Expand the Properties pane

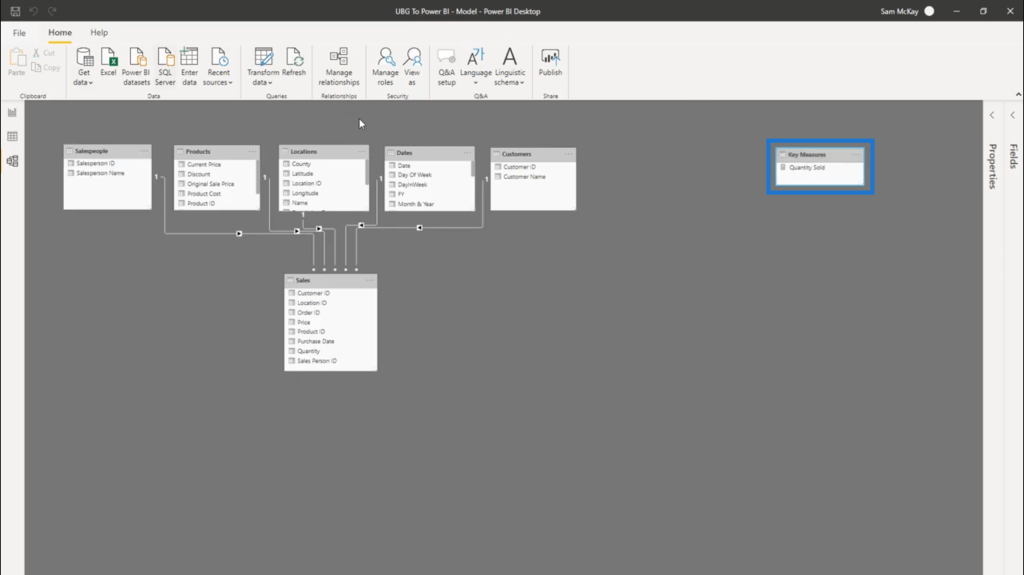pos(992,116)
